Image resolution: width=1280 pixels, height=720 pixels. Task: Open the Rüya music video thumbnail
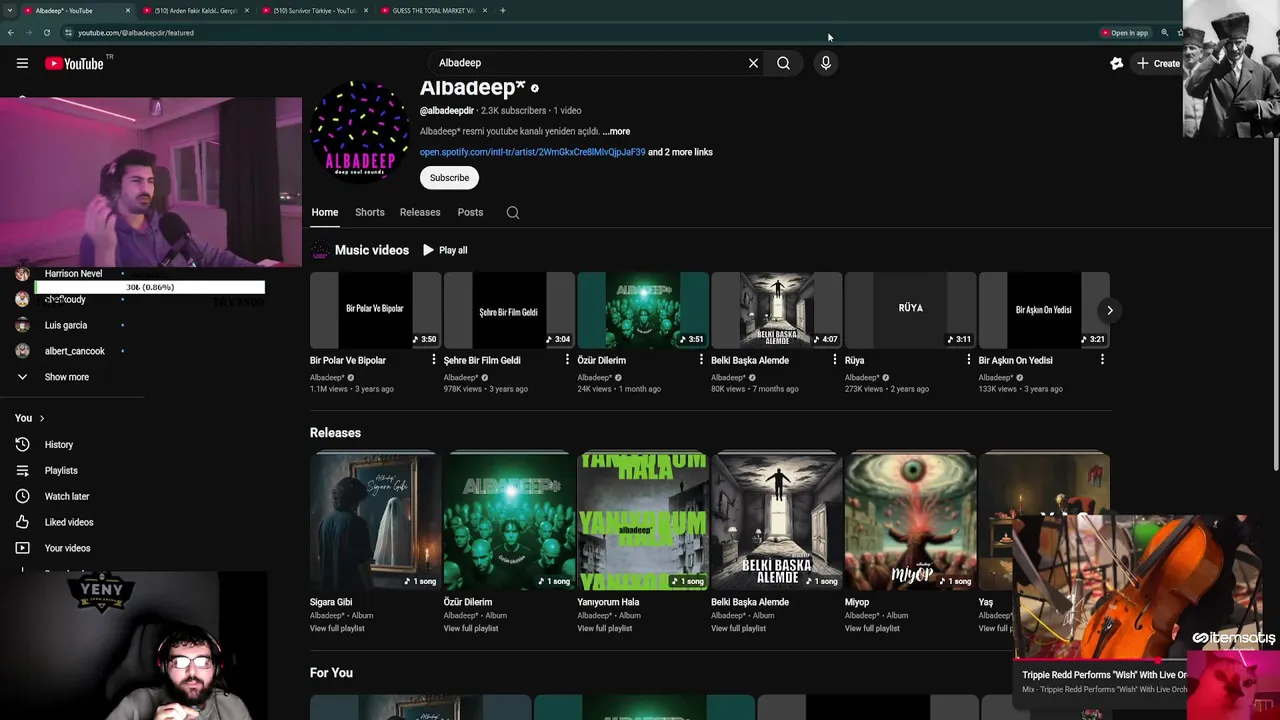[910, 310]
